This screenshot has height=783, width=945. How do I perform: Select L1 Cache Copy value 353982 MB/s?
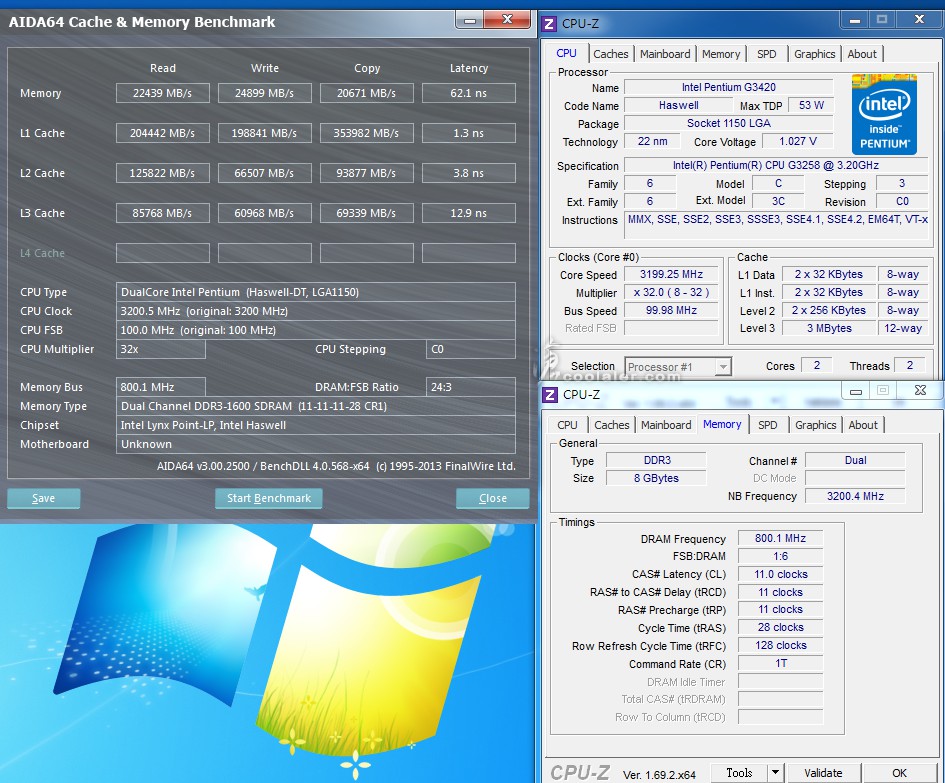[x=366, y=133]
